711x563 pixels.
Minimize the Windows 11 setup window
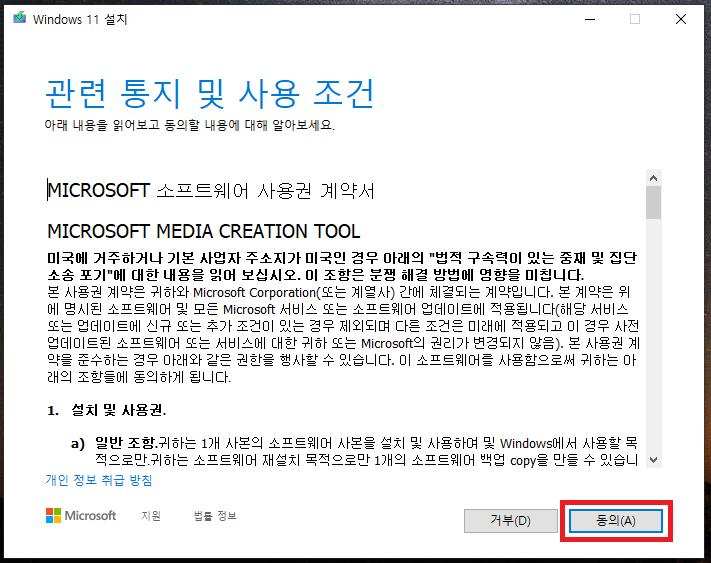coord(590,19)
